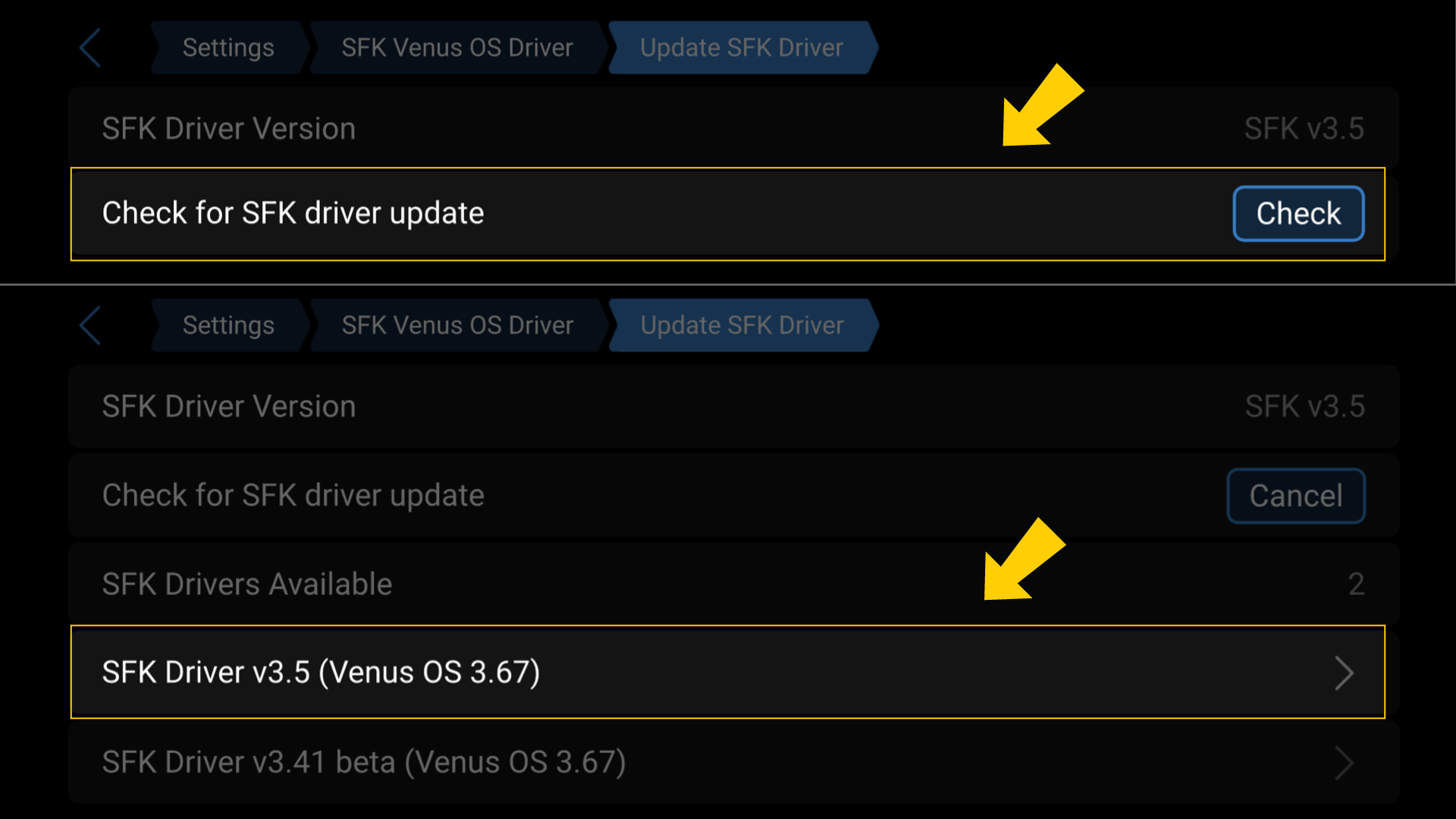Click SFK v3.5 version value text
Image resolution: width=1456 pixels, height=819 pixels.
click(x=1304, y=127)
